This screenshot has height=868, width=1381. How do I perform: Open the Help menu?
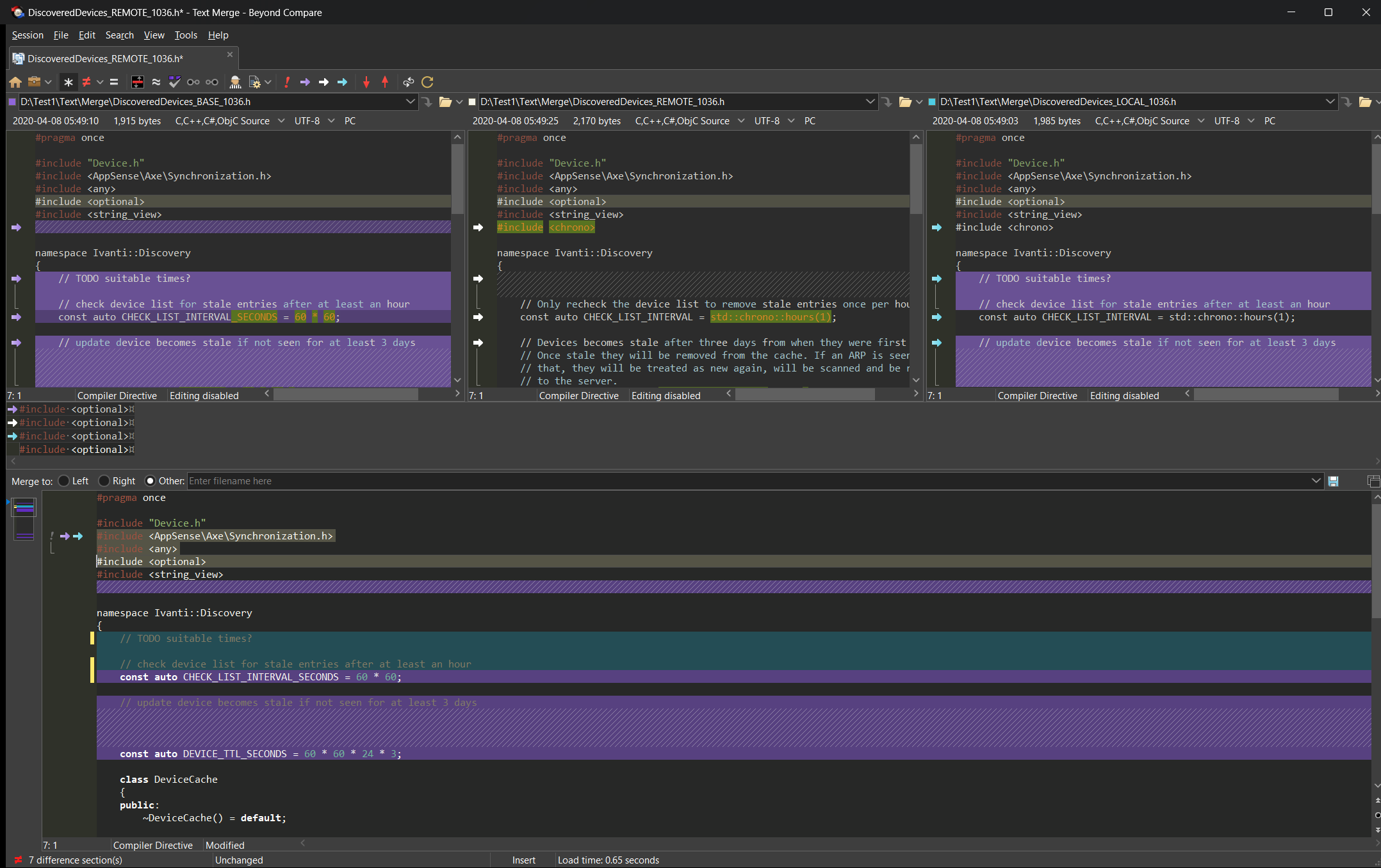click(x=218, y=35)
